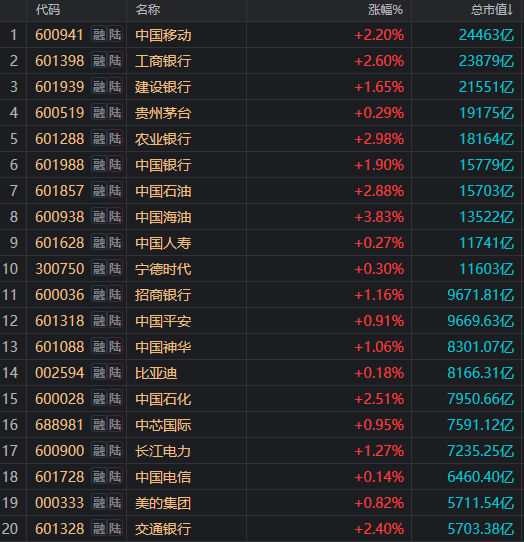Click the 陆 badge for 宁德时代
The width and height of the screenshot is (524, 542).
click(115, 269)
